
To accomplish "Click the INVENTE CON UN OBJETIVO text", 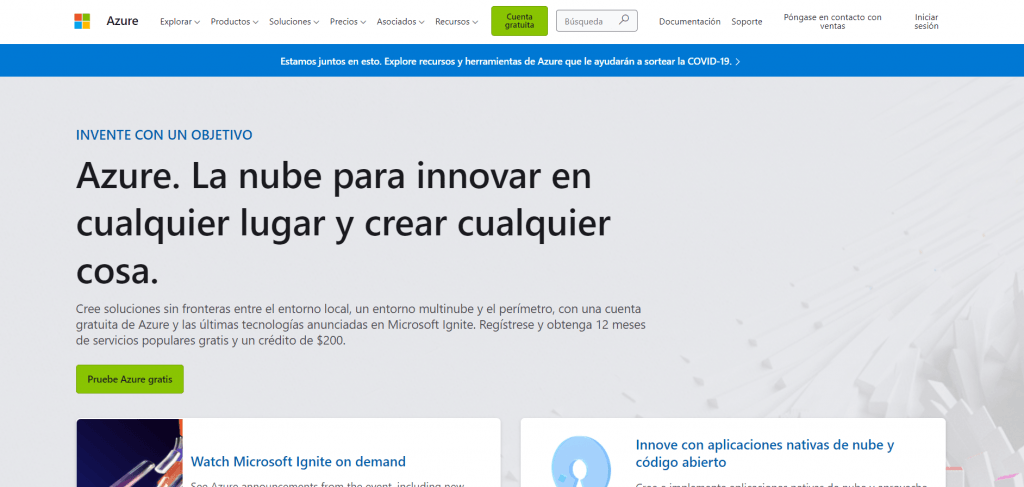I will pos(164,135).
